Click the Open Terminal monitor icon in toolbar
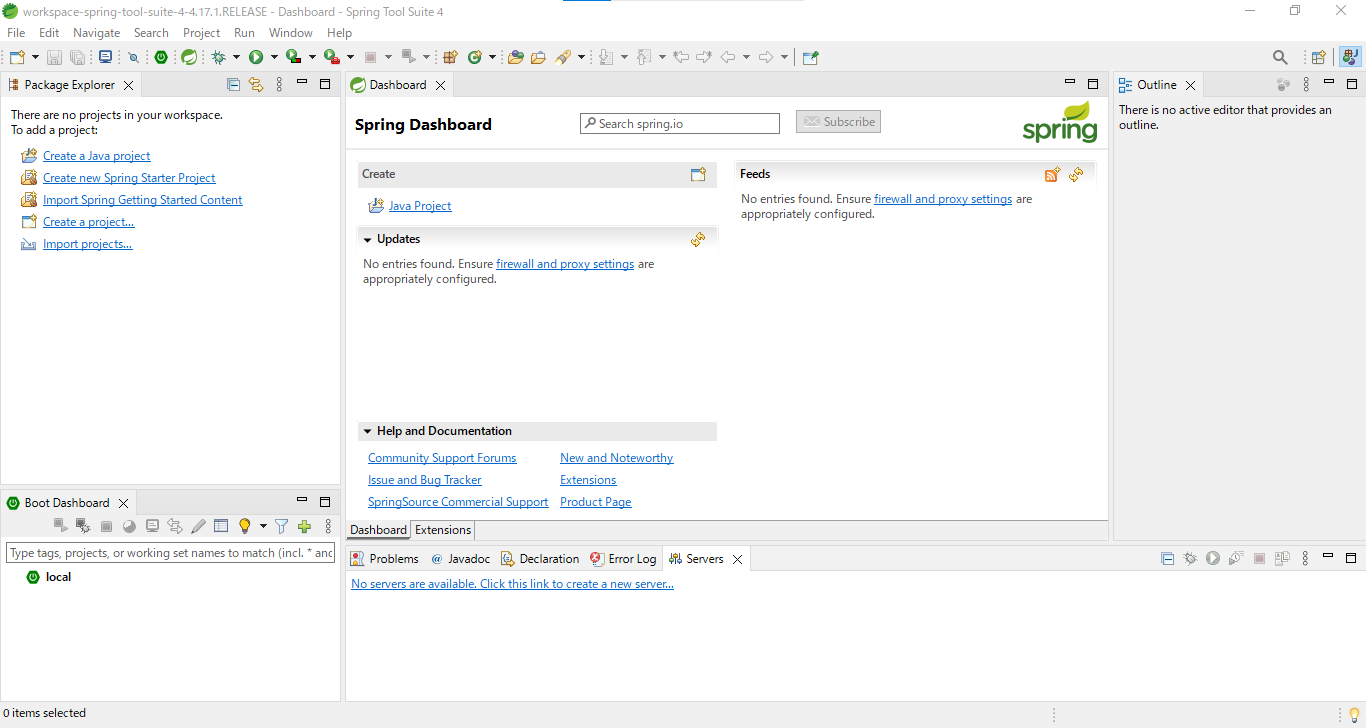The height and width of the screenshot is (728, 1366). pos(105,58)
